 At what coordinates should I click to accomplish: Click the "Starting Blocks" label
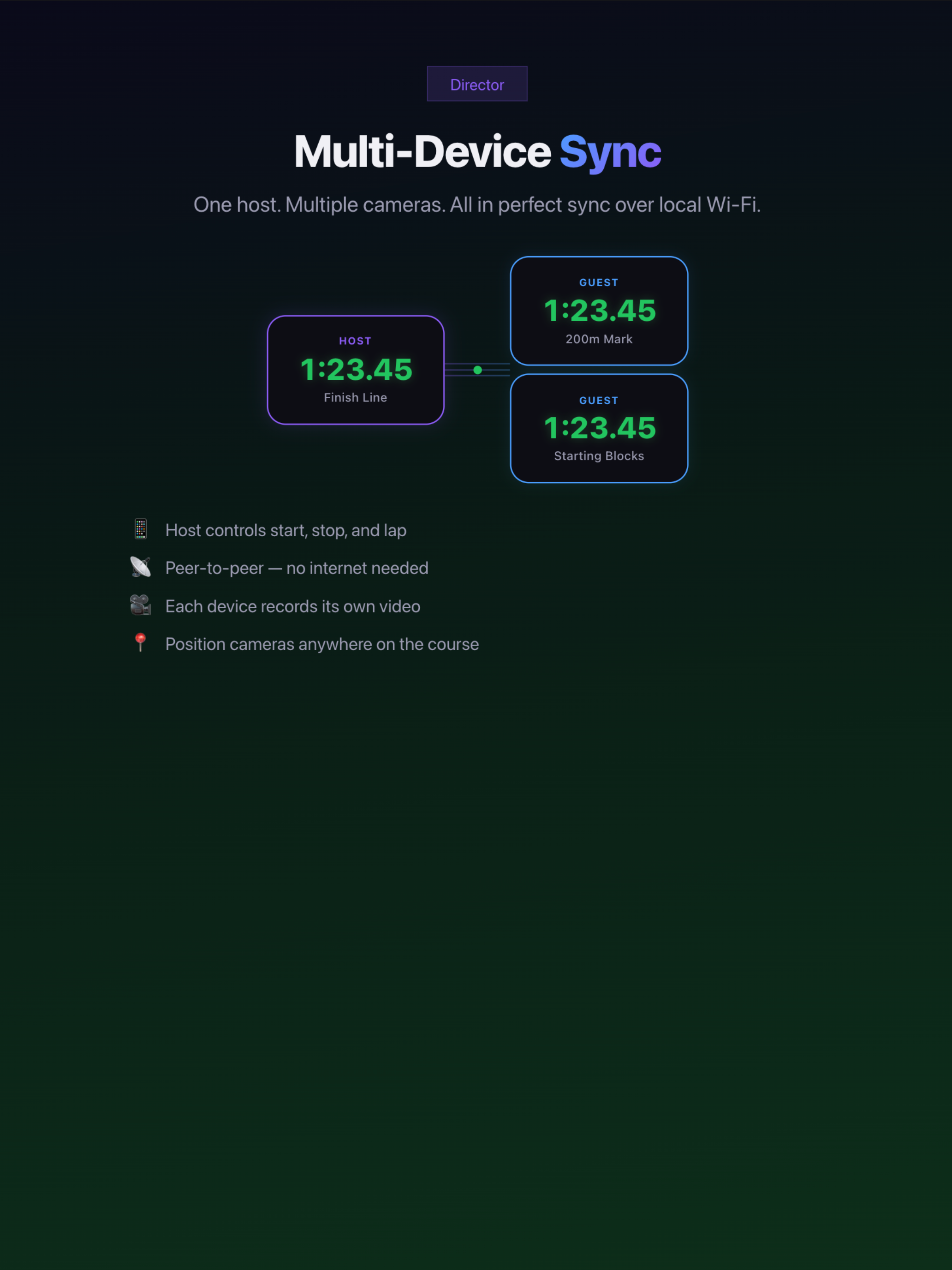pyautogui.click(x=599, y=456)
